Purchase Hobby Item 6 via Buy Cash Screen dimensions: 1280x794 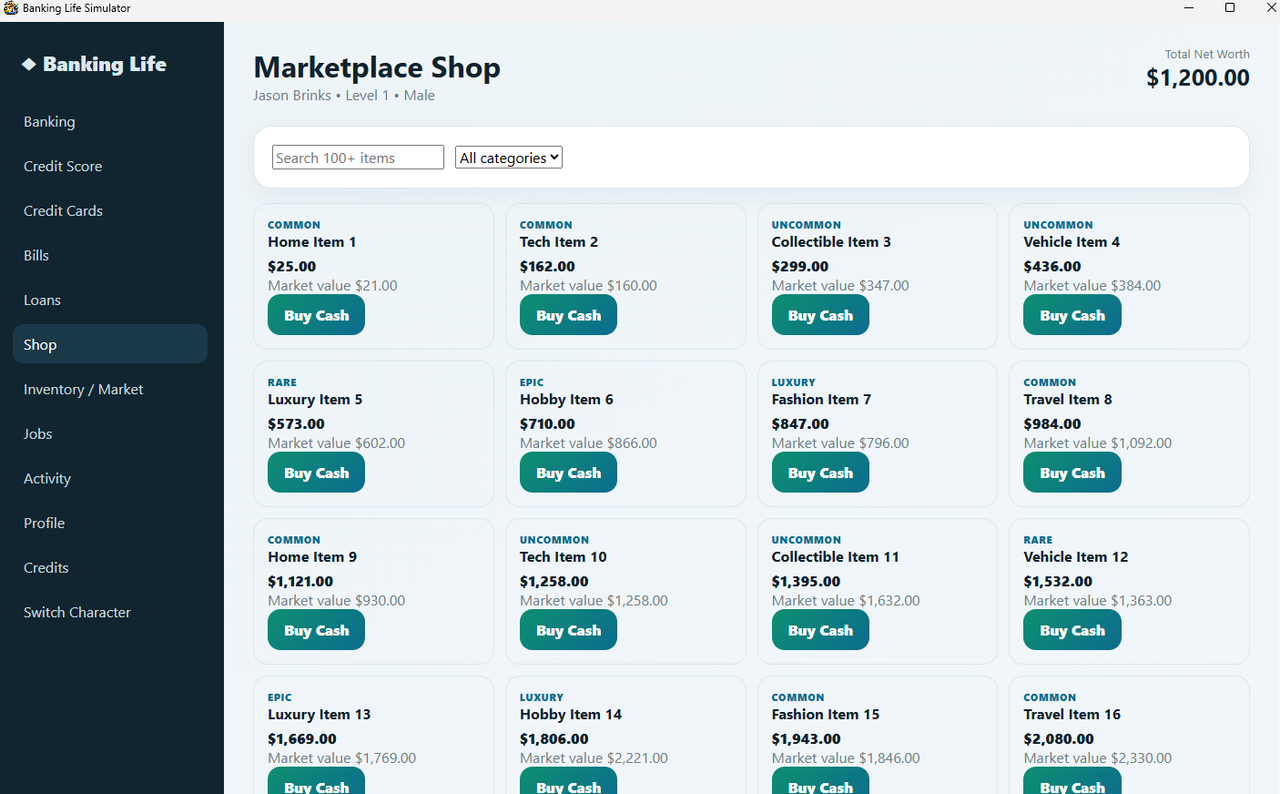pyautogui.click(x=568, y=473)
